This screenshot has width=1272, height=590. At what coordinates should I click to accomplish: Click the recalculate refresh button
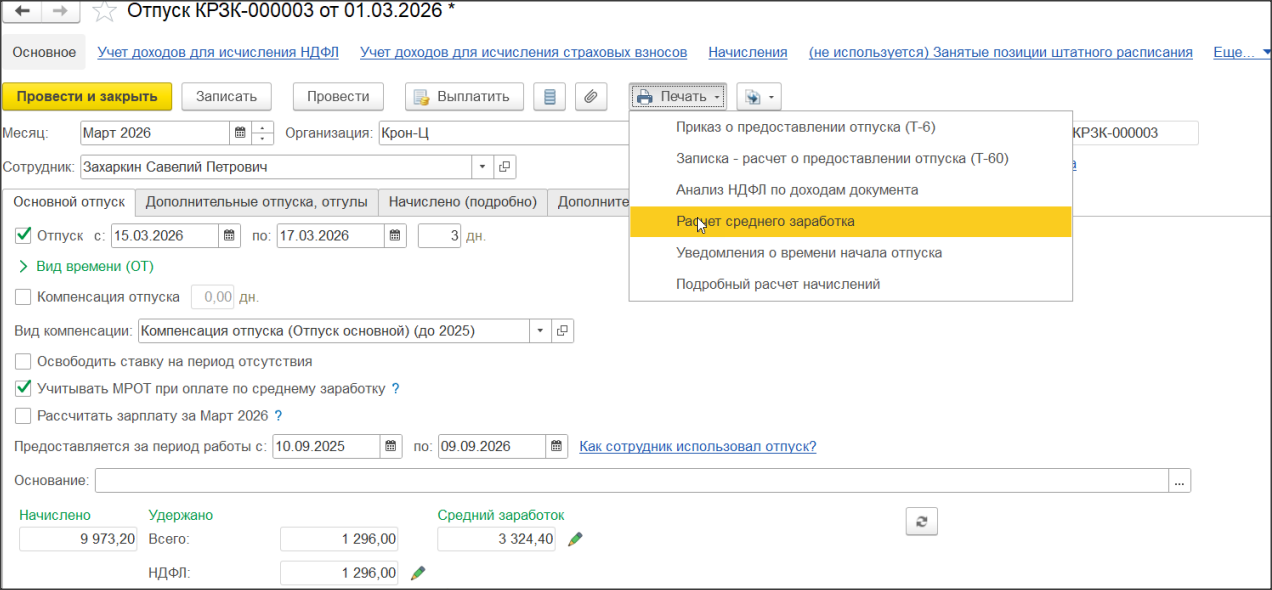921,521
